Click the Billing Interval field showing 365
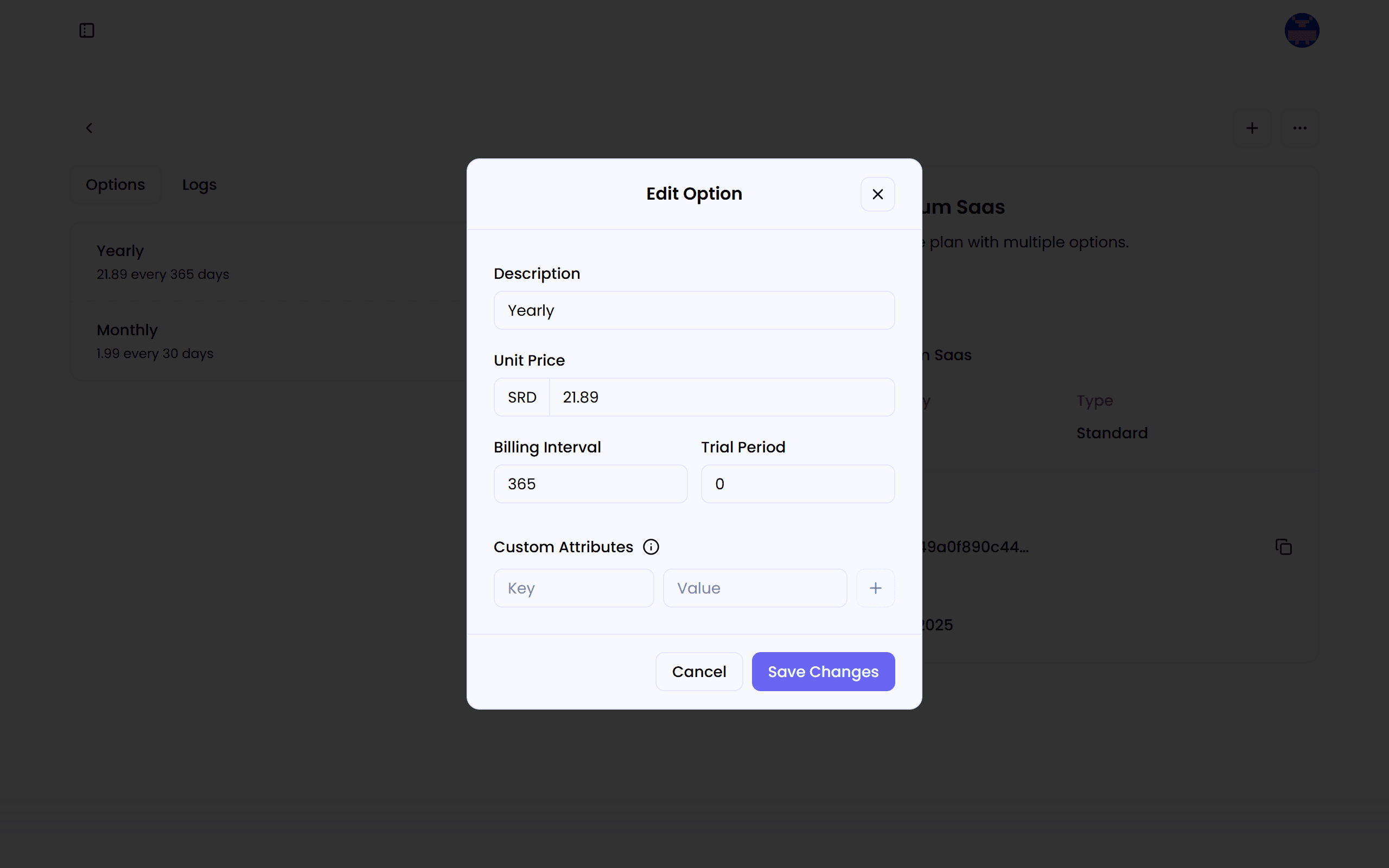This screenshot has height=868, width=1389. pyautogui.click(x=590, y=483)
